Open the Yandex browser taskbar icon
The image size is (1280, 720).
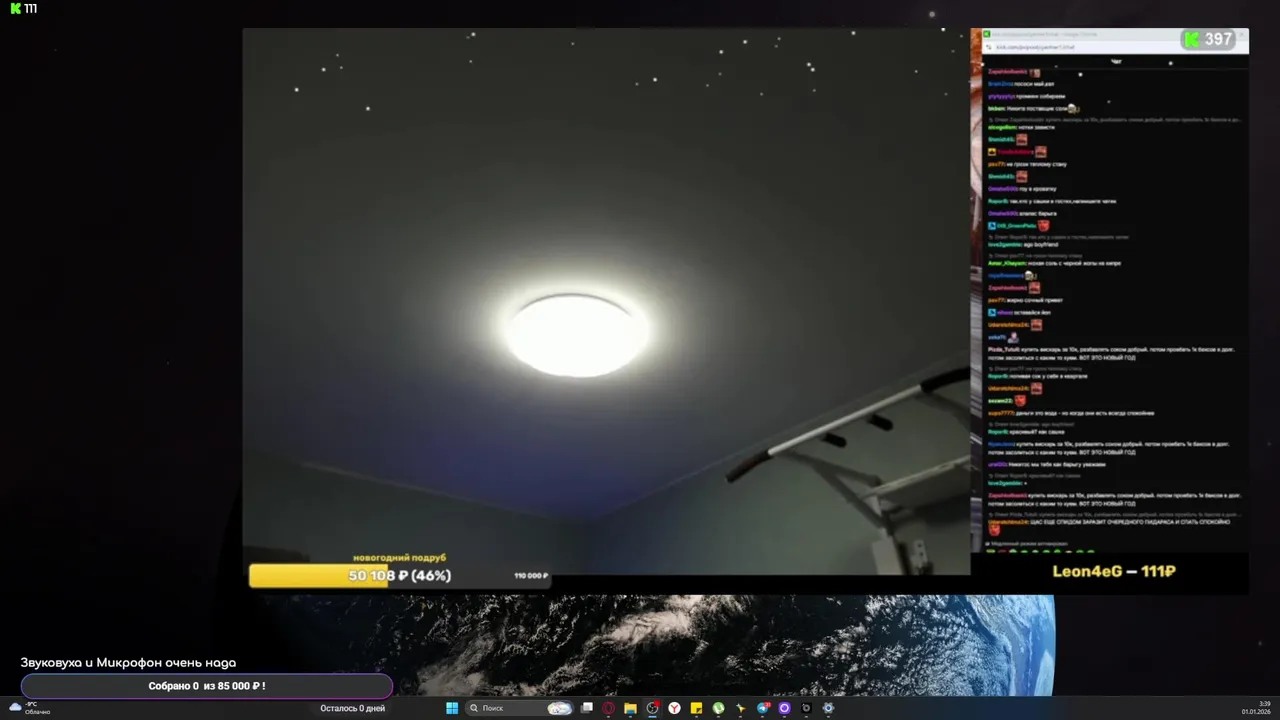(x=674, y=708)
